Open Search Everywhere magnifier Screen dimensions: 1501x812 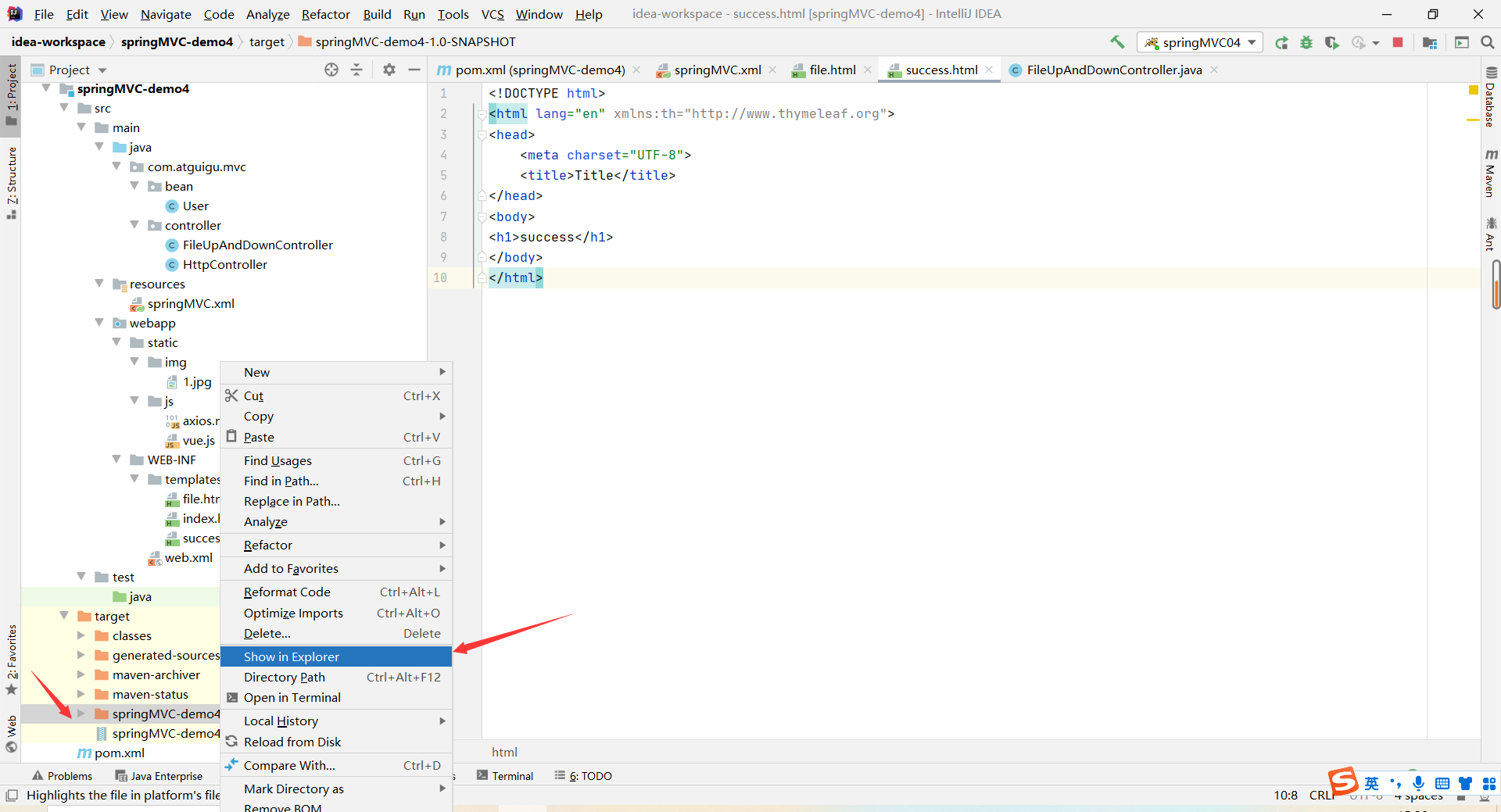pos(1488,42)
